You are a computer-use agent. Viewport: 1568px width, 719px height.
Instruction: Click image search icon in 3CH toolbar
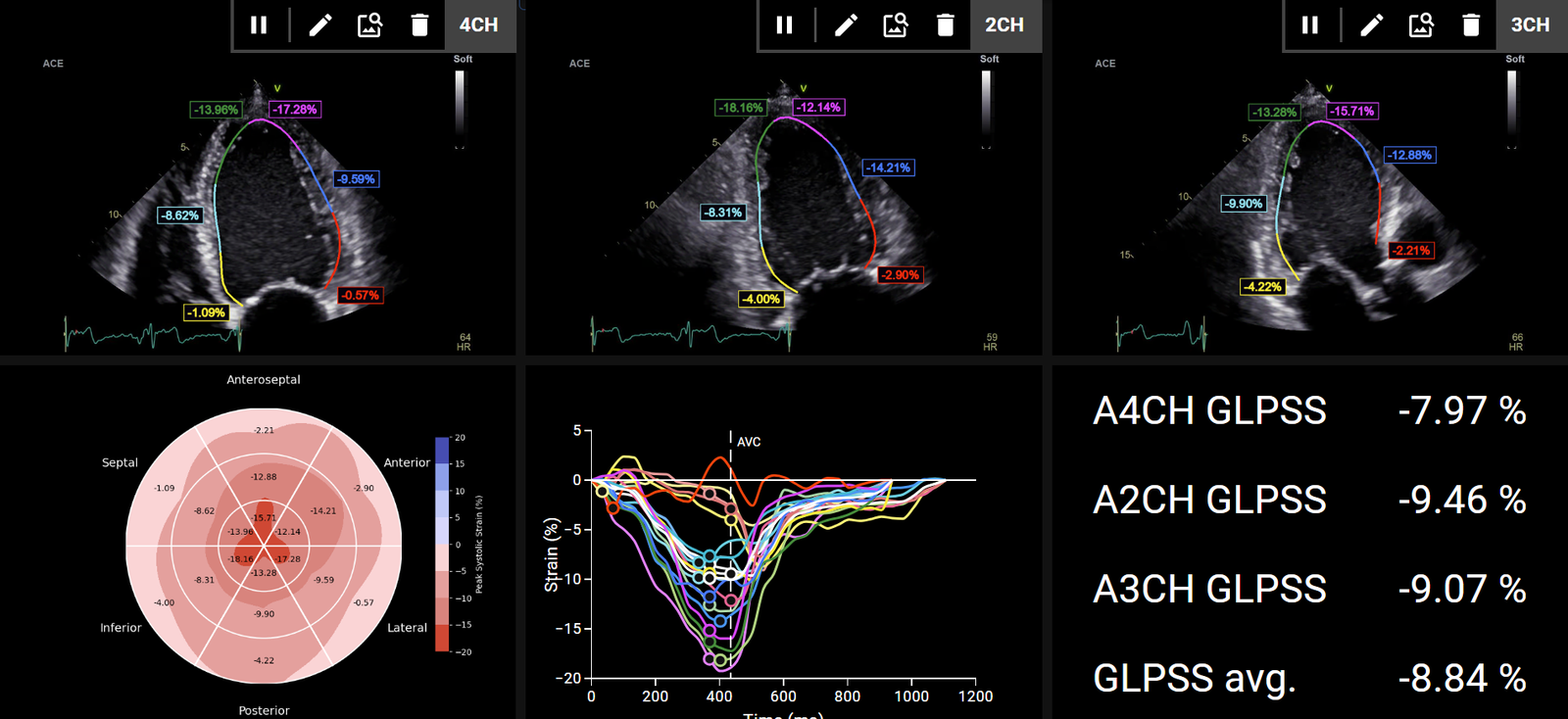tap(1421, 25)
